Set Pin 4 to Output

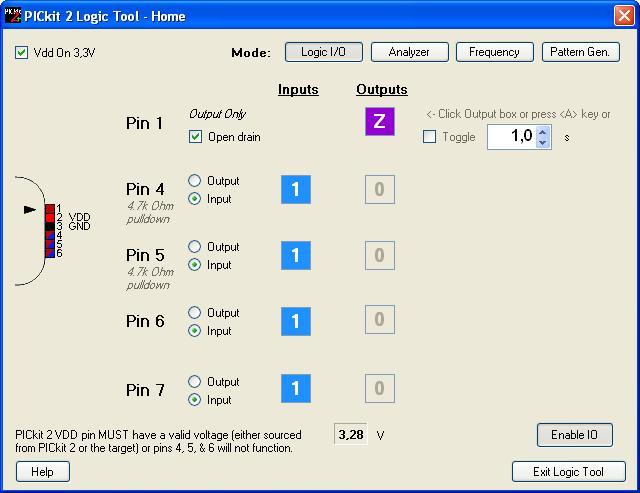[195, 180]
